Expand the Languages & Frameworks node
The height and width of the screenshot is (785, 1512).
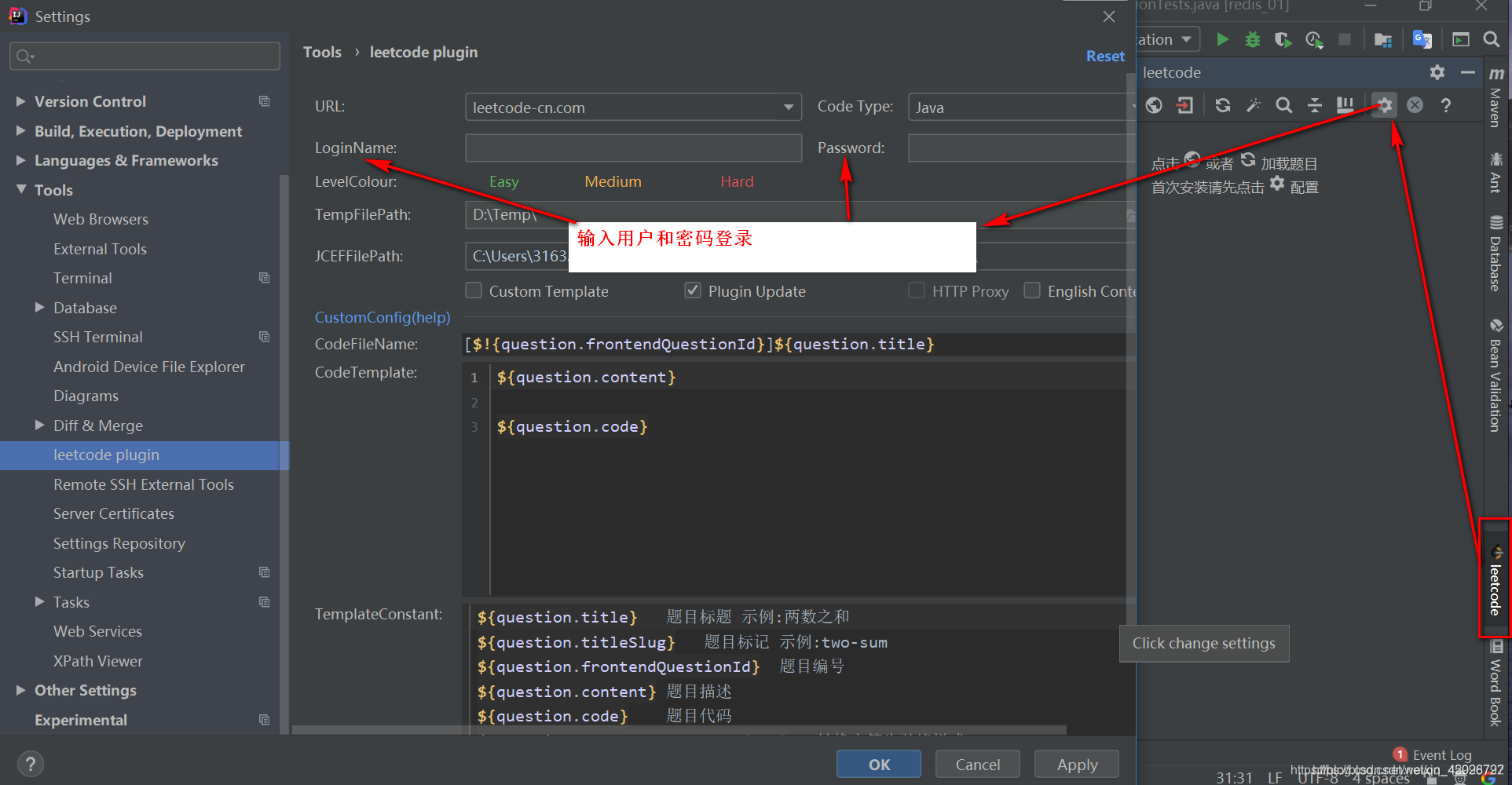point(21,160)
